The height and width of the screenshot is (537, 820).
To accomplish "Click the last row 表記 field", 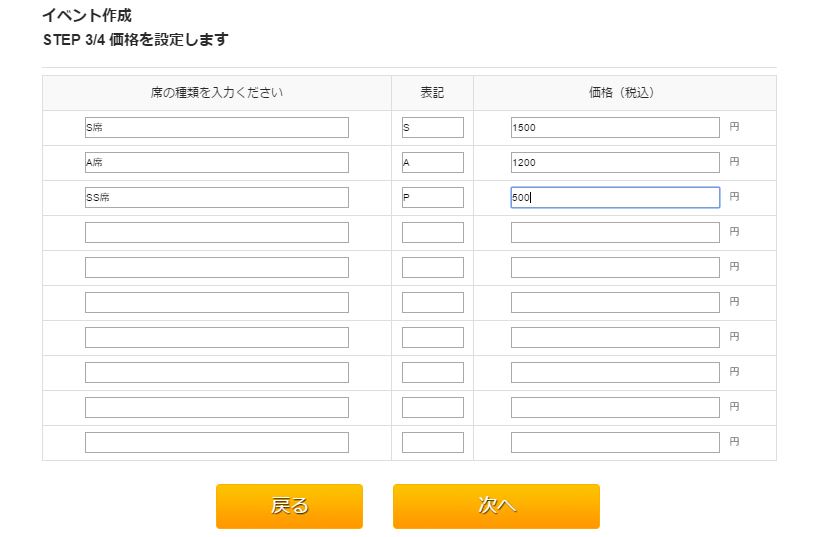I will pyautogui.click(x=432, y=442).
